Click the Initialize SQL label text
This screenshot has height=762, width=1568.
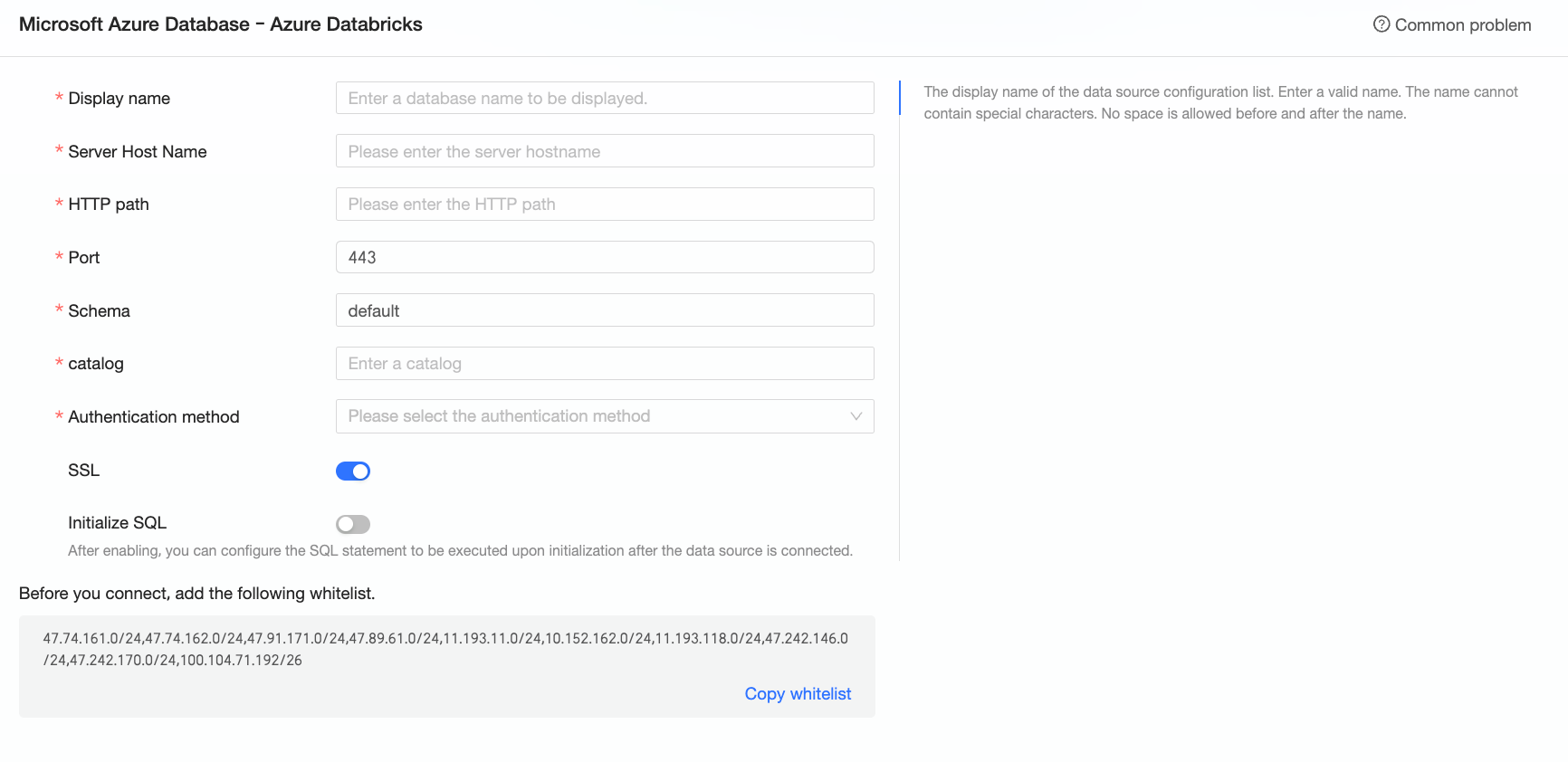pyautogui.click(x=117, y=523)
